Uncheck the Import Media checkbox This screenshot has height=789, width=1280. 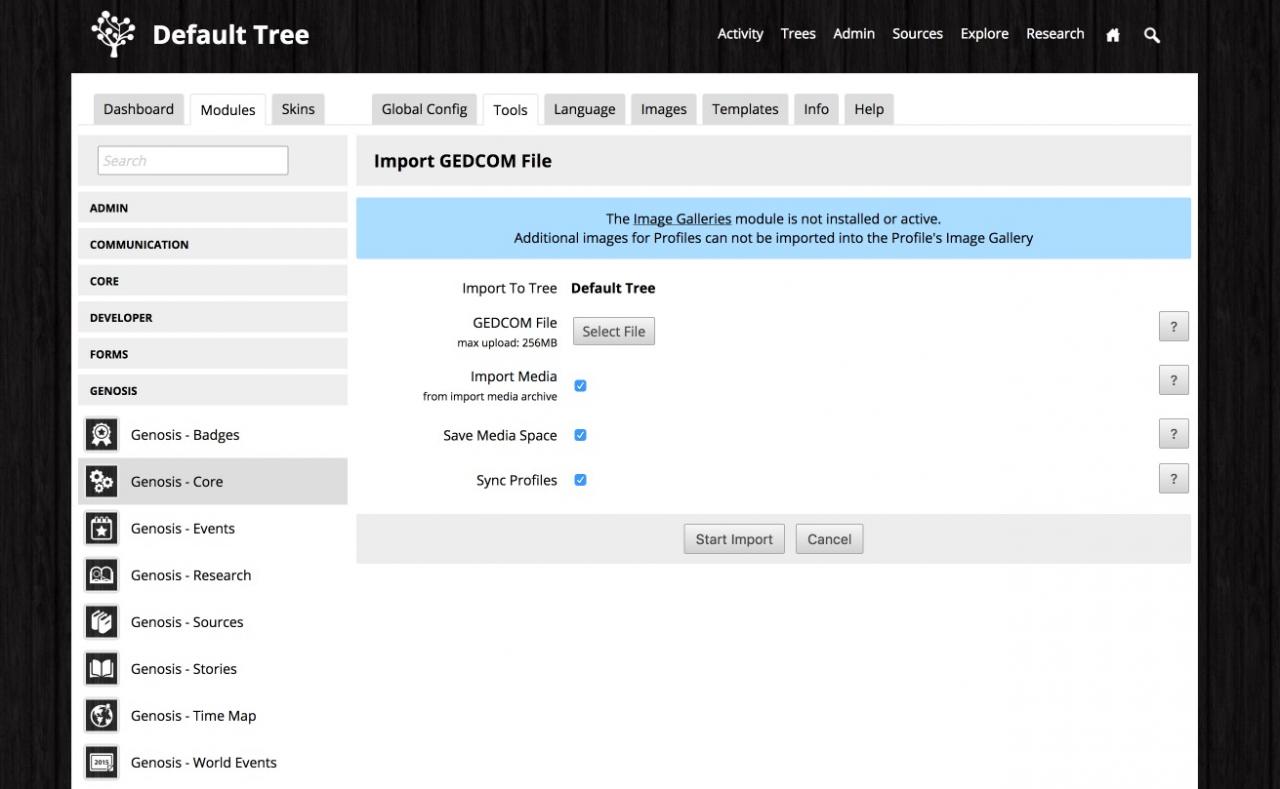(580, 386)
